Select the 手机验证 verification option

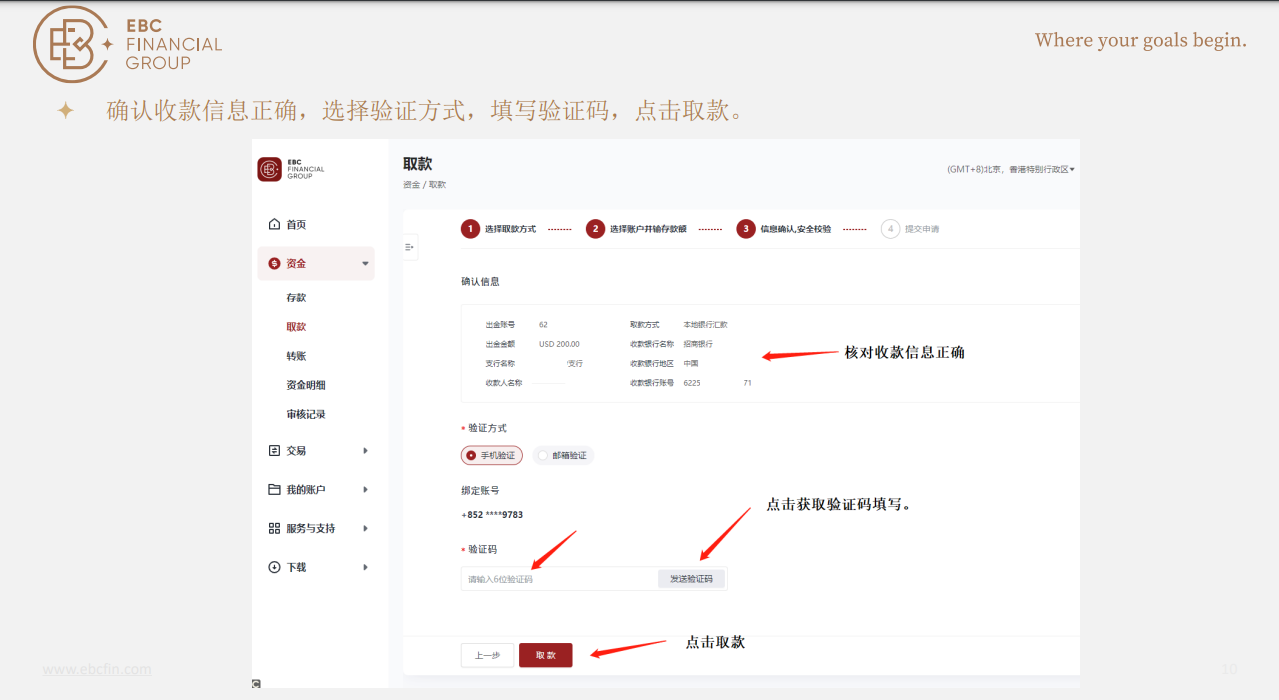[492, 455]
